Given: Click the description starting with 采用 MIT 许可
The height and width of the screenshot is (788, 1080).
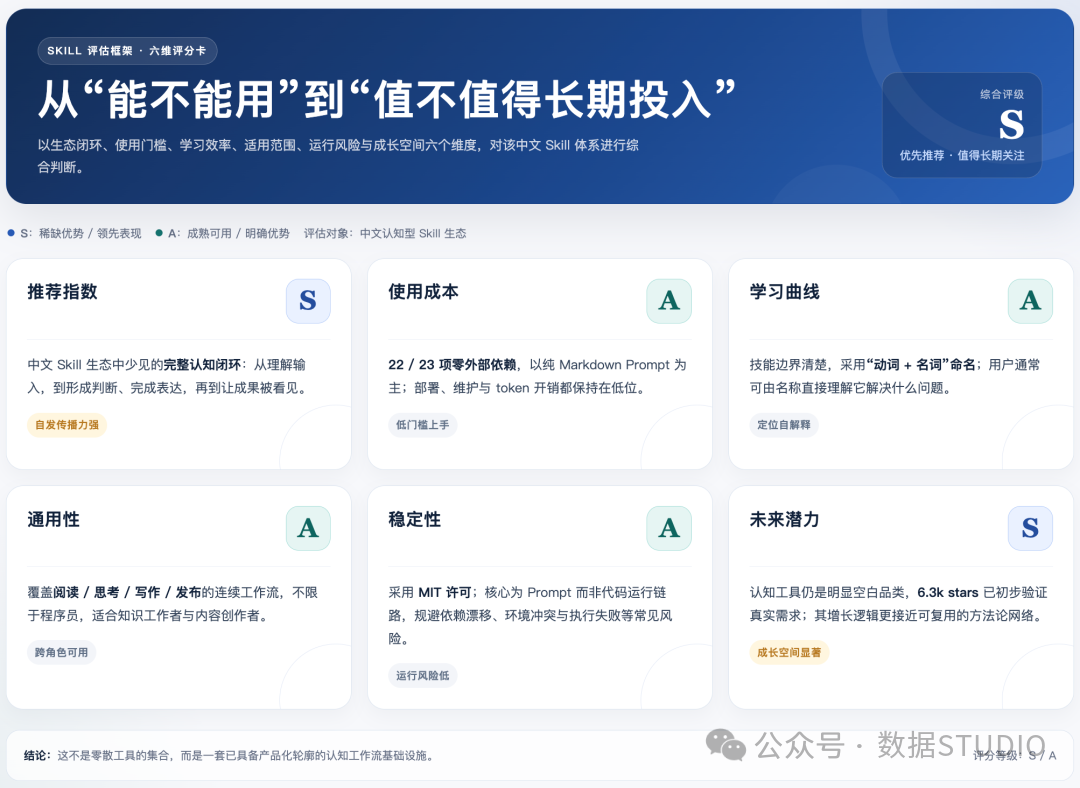Looking at the screenshot, I should (x=530, y=615).
